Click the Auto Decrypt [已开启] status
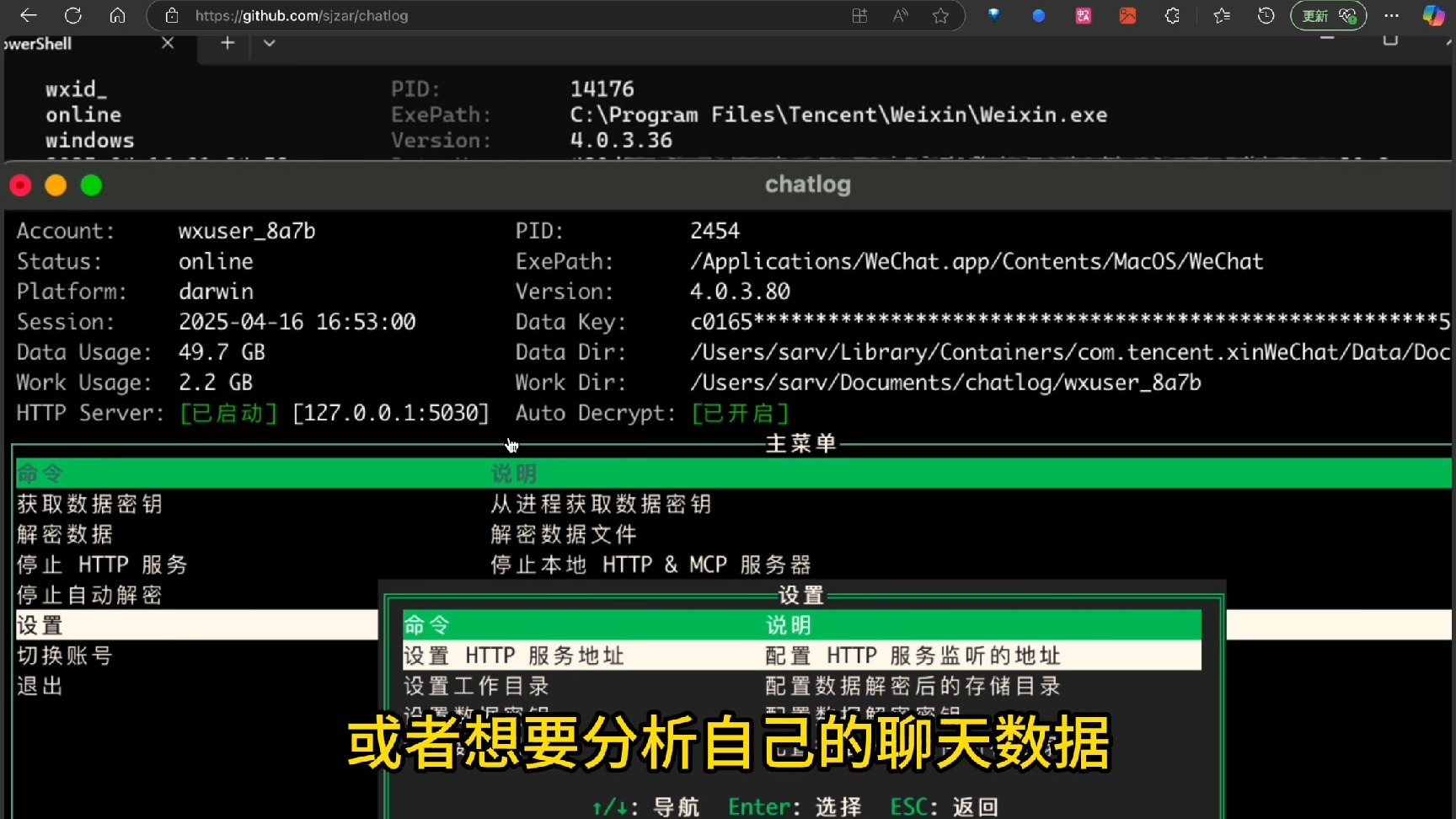Image resolution: width=1456 pixels, height=819 pixels. click(741, 413)
